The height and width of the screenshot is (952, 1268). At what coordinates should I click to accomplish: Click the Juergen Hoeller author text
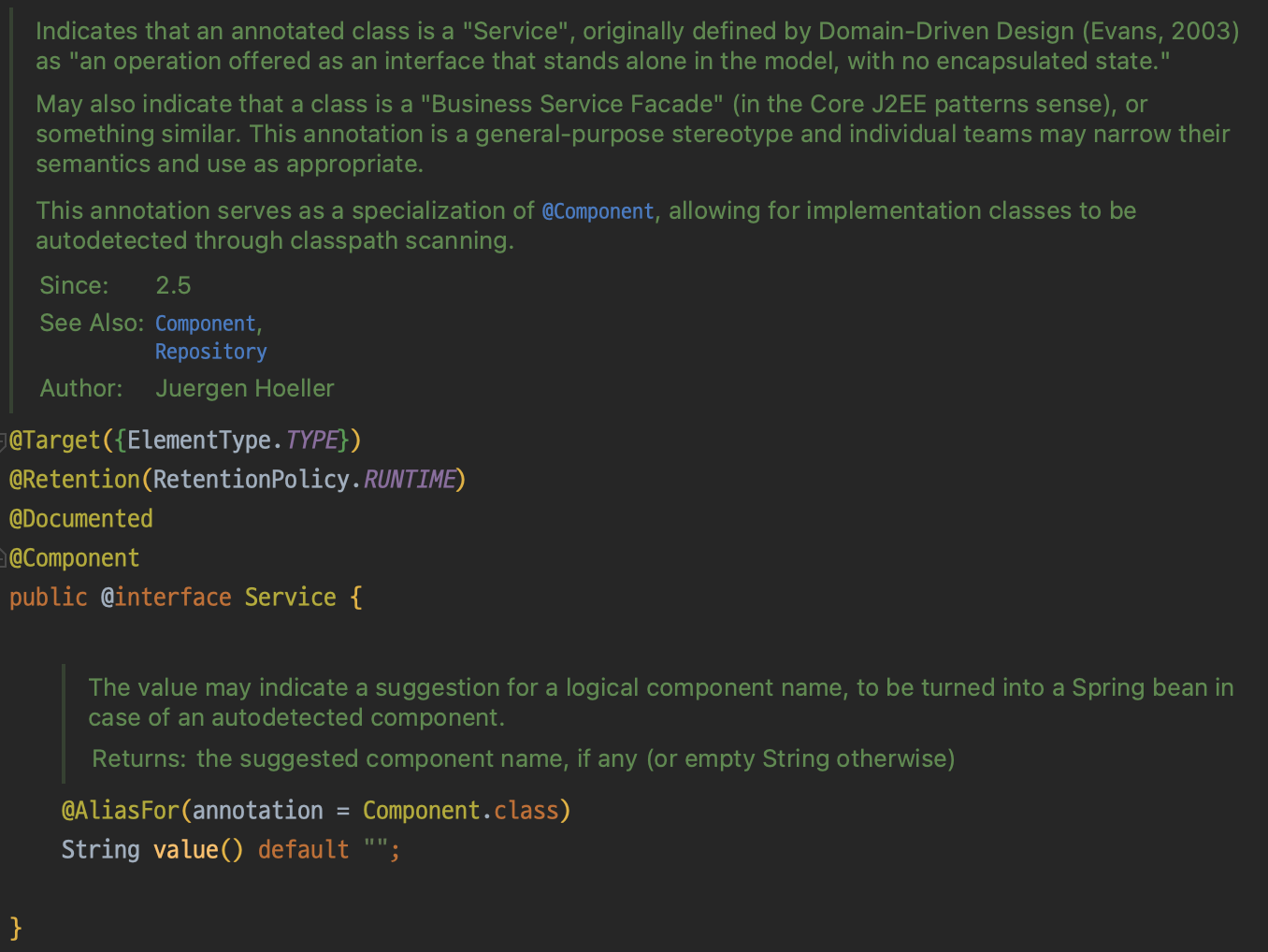point(245,388)
